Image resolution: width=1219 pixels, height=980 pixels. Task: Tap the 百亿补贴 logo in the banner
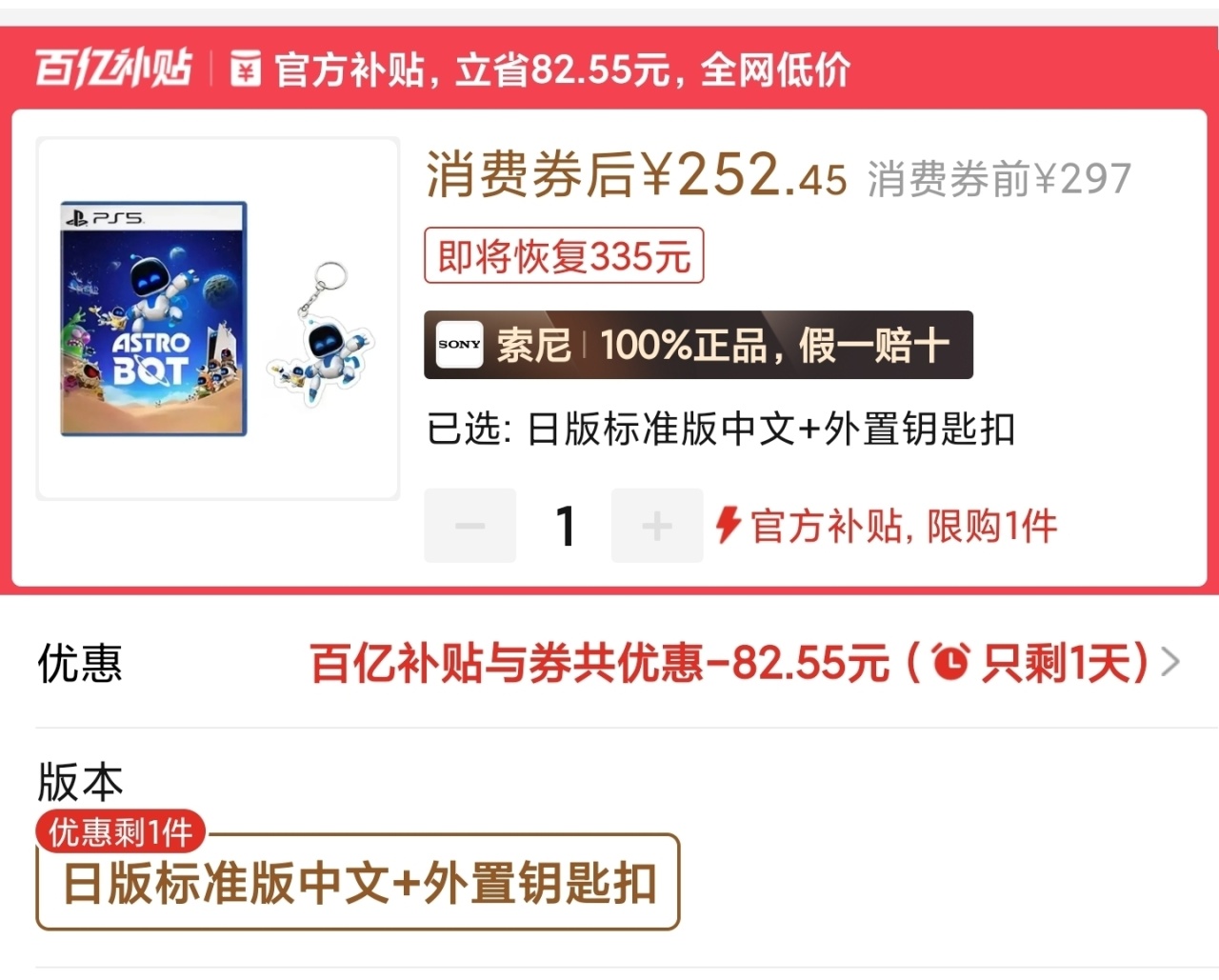click(113, 69)
